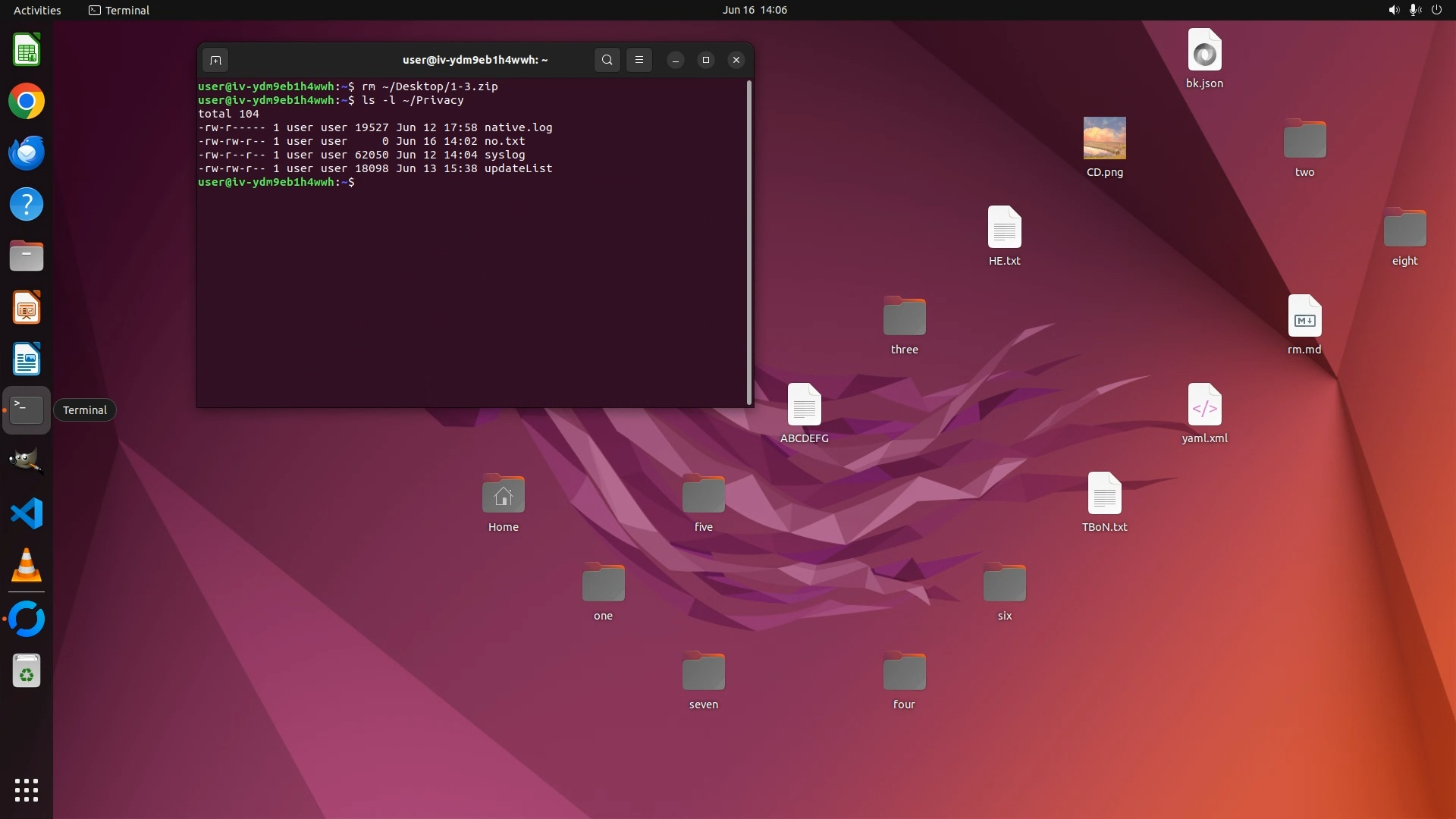Open Visual Studio Code from dock
This screenshot has width=1456, height=819.
point(27,514)
